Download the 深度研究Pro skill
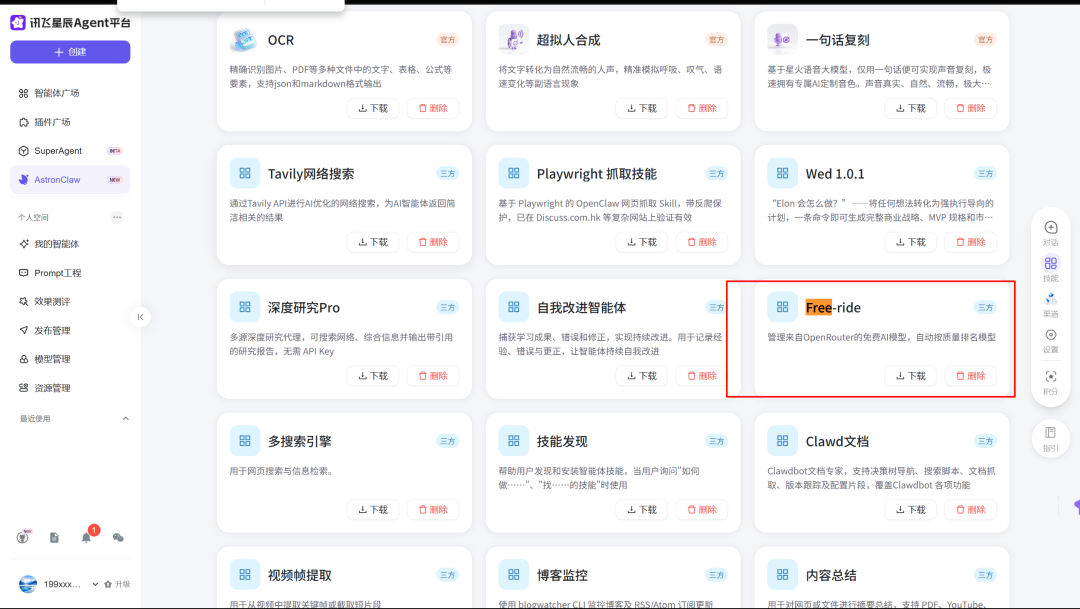The image size is (1080, 609). [x=373, y=375]
